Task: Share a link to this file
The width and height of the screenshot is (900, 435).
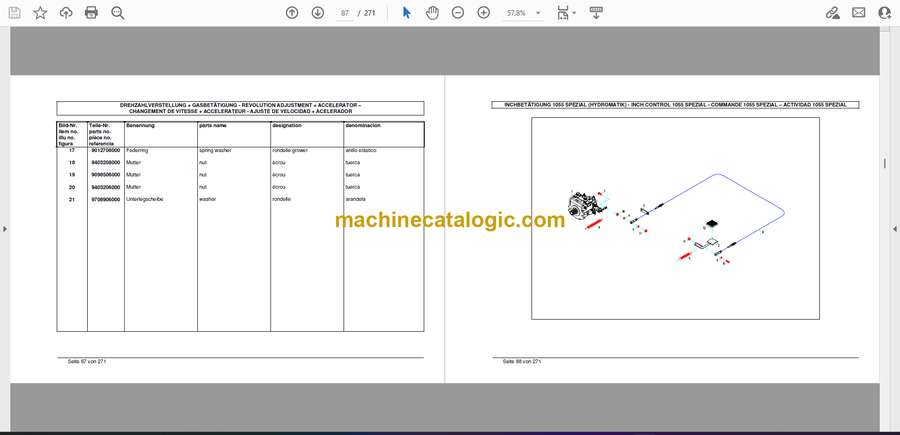Action: 832,13
